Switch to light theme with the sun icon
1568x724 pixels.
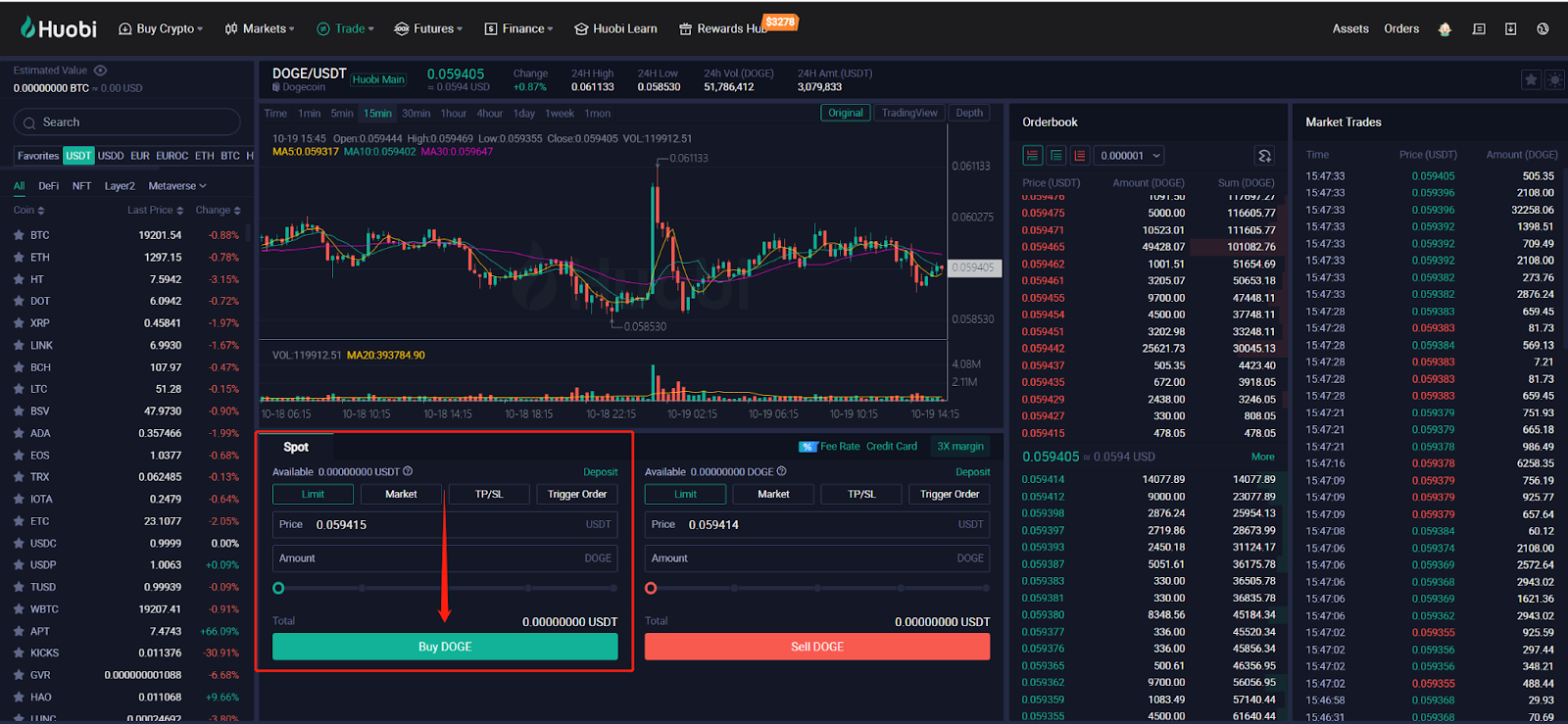(1554, 80)
